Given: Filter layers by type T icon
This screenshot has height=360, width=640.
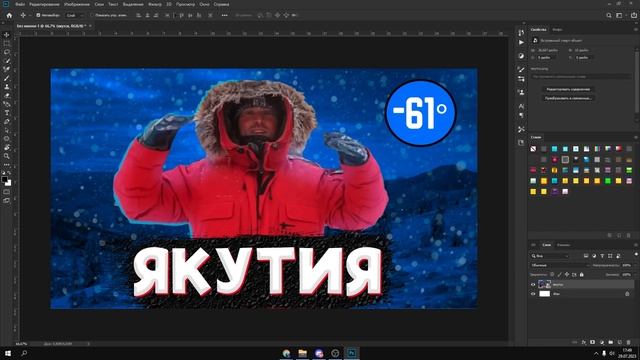Looking at the screenshot, I should (602, 256).
